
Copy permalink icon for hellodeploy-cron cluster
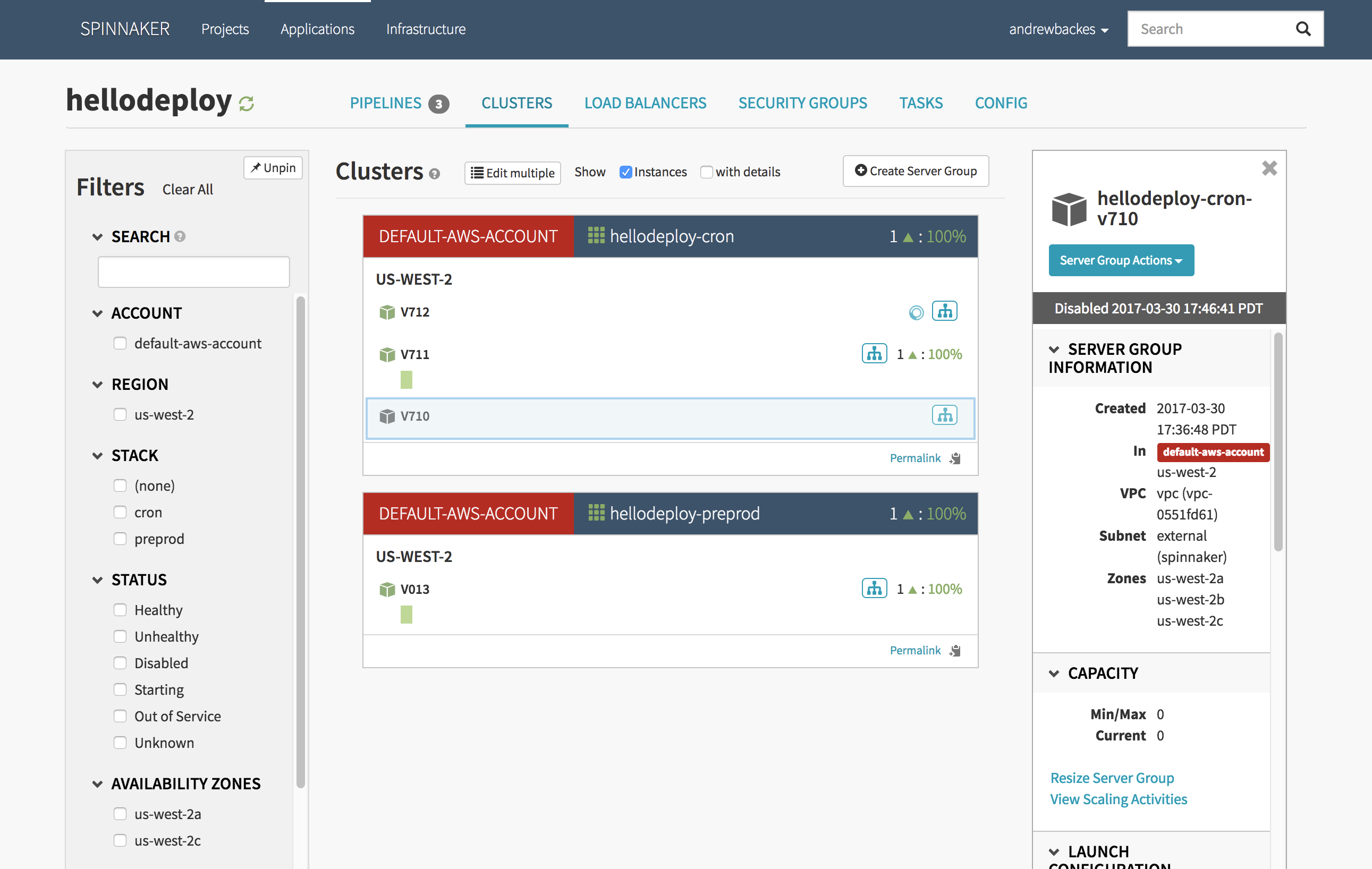[x=955, y=458]
